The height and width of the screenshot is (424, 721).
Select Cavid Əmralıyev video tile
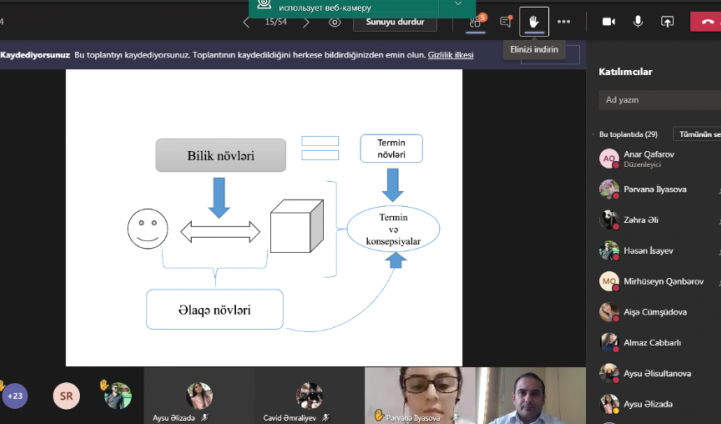(309, 395)
